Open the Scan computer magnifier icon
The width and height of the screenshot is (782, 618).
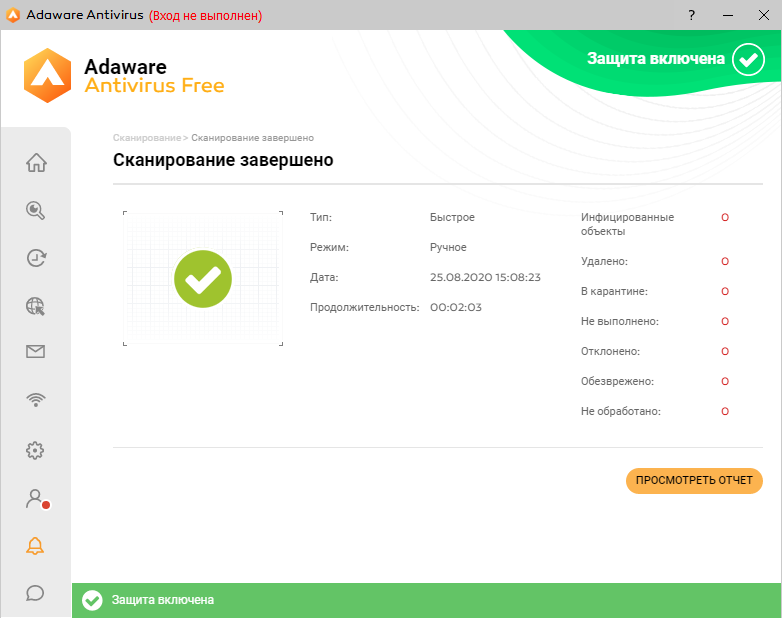(35, 210)
